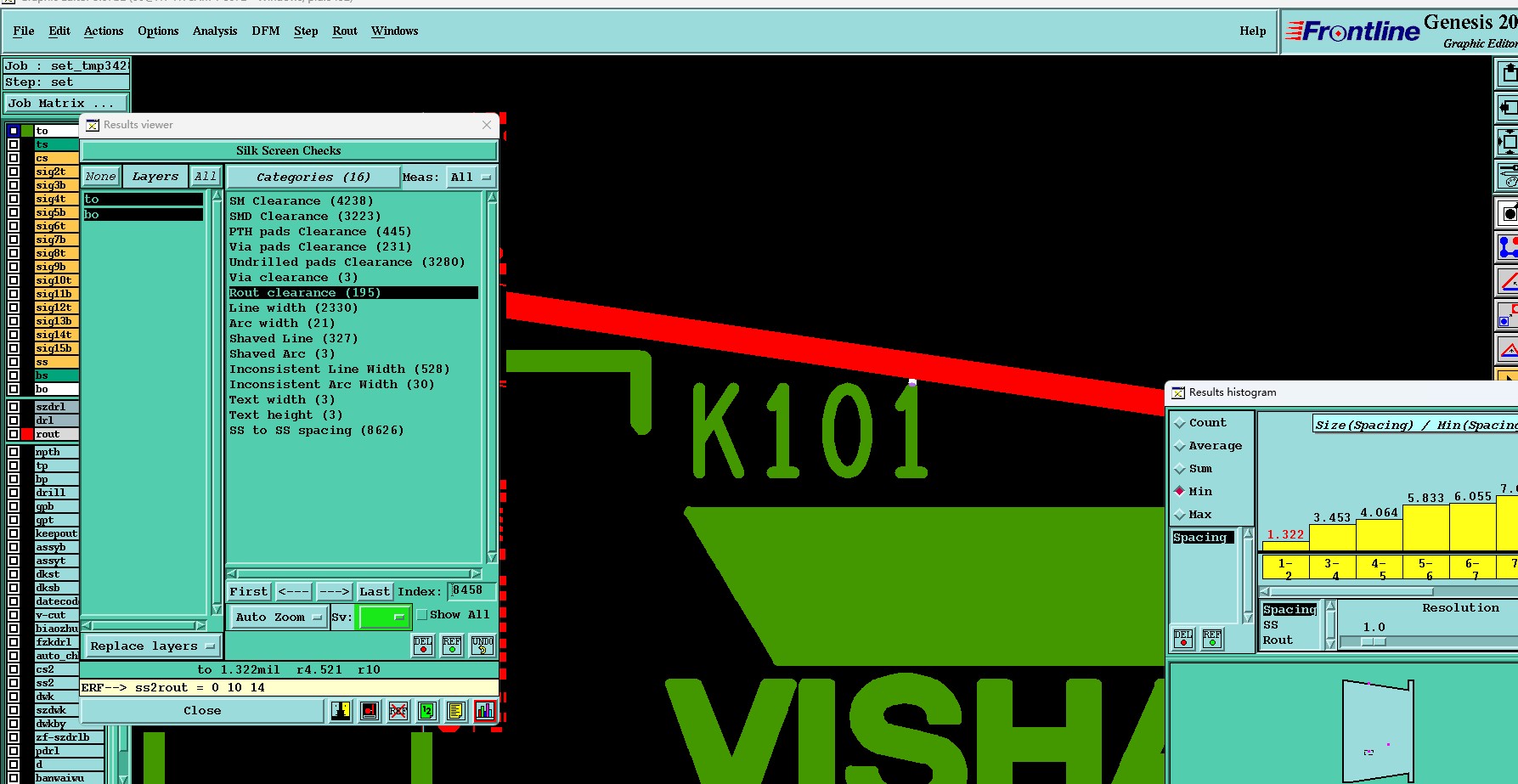Toggle display box for layer bo
Screen dimensions: 1518x784
[x=14, y=389]
